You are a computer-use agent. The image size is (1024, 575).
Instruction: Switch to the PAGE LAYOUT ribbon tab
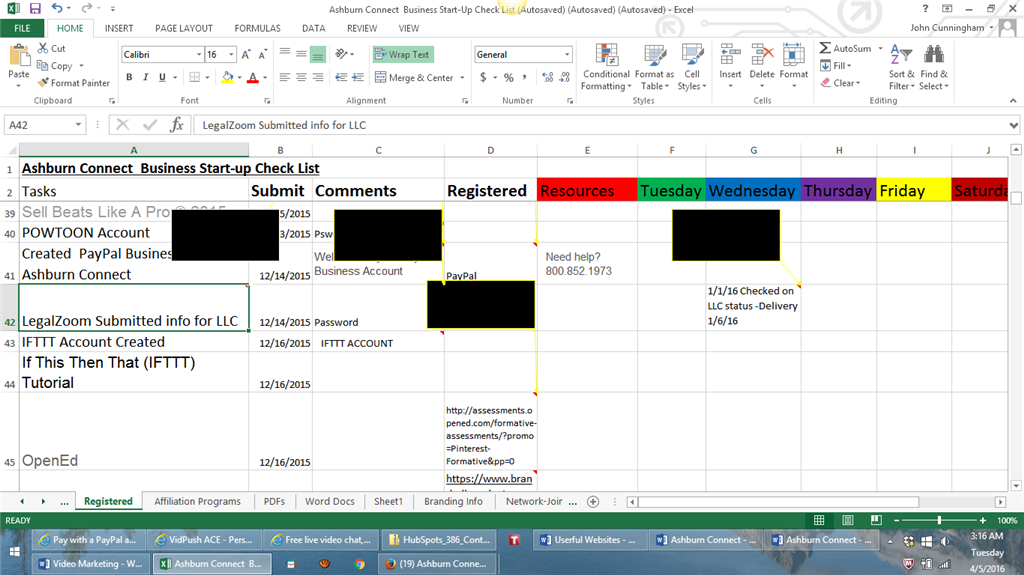184,28
